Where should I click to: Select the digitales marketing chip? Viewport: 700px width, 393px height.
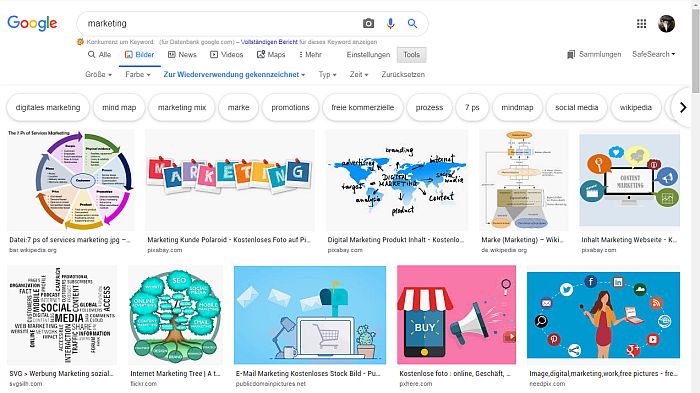pos(48,108)
